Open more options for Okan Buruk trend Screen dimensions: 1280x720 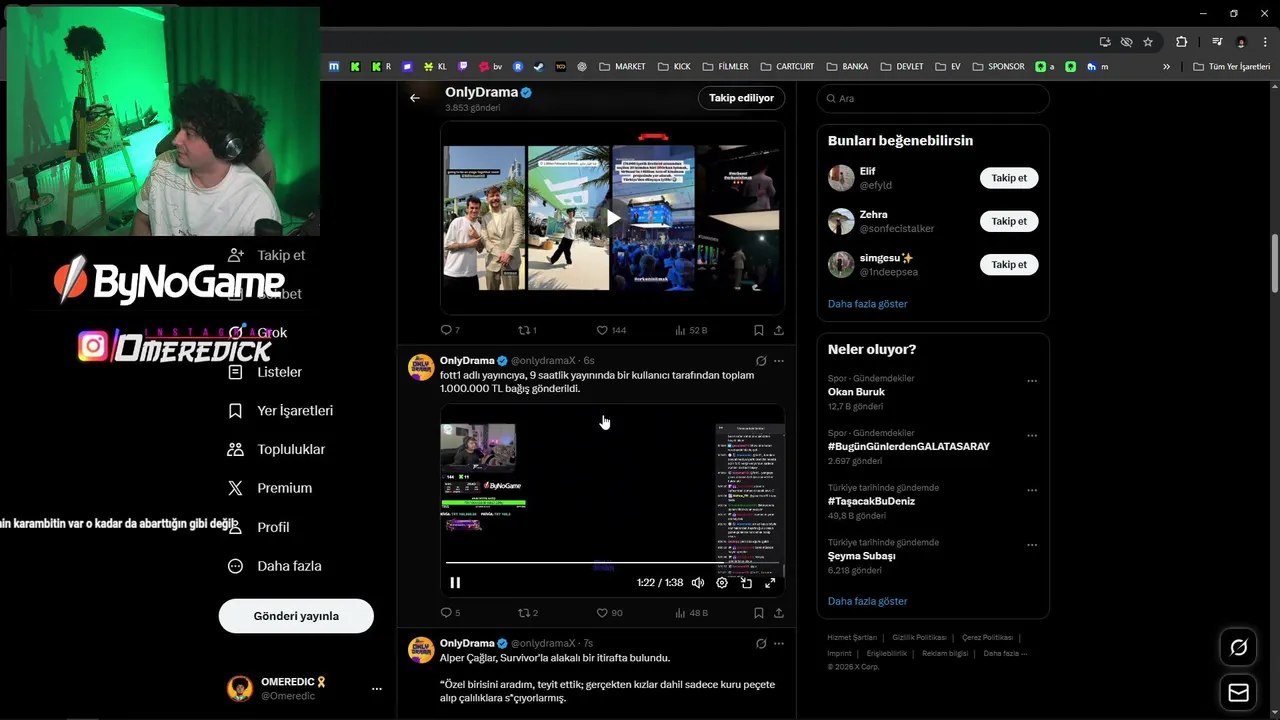coord(1032,381)
